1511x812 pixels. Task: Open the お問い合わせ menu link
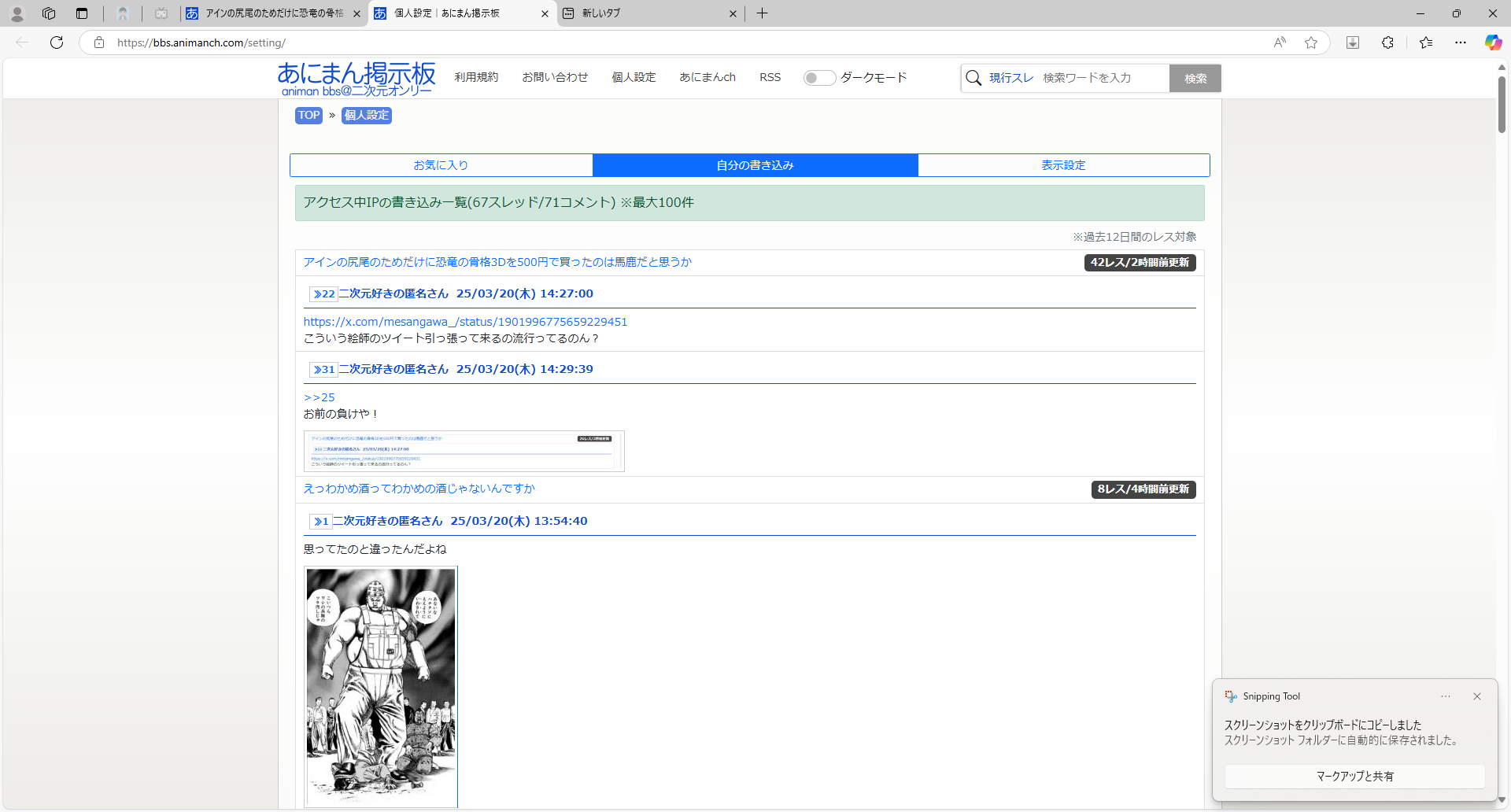click(x=555, y=77)
